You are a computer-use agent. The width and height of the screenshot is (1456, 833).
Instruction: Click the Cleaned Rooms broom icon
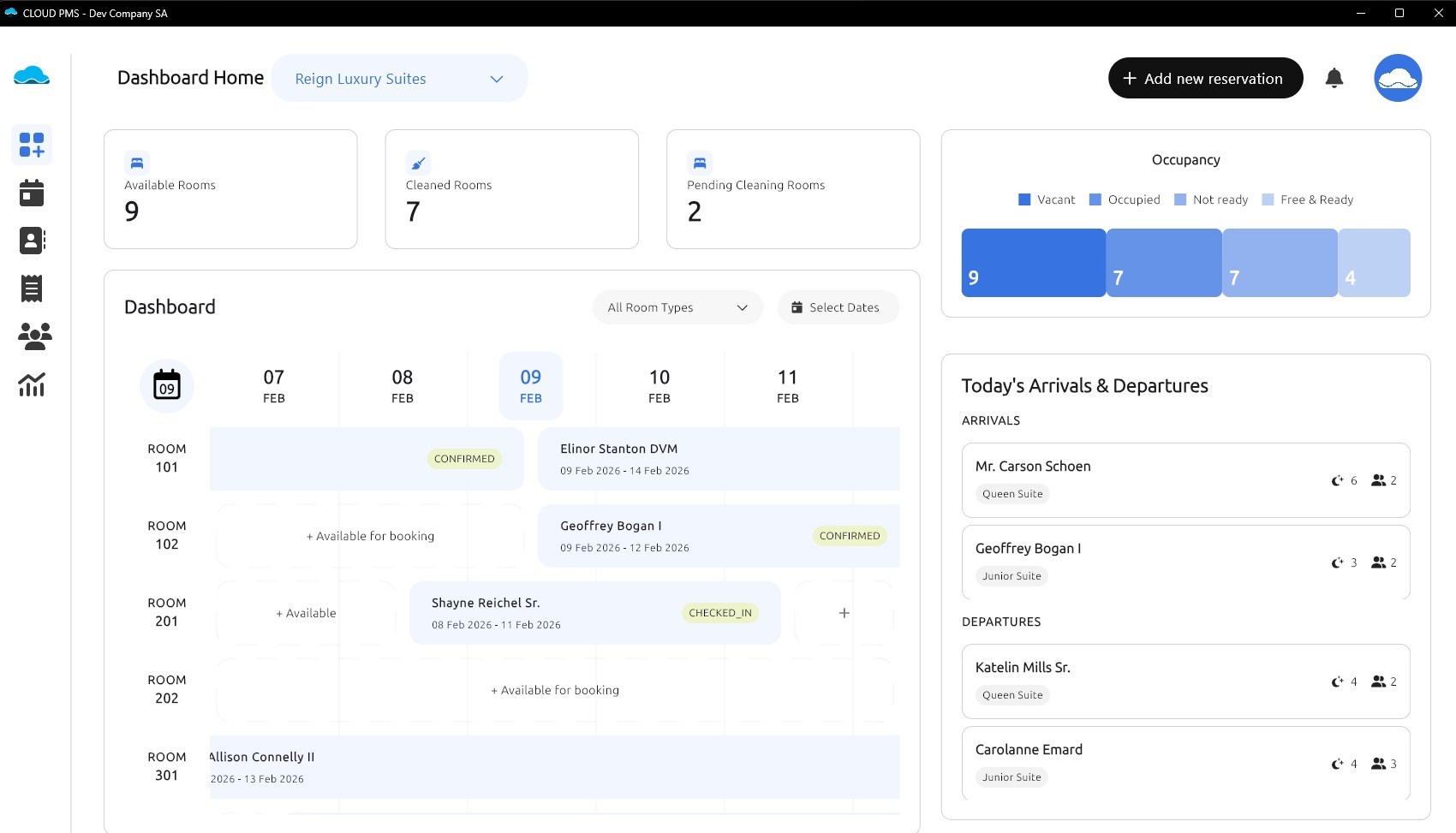(418, 163)
